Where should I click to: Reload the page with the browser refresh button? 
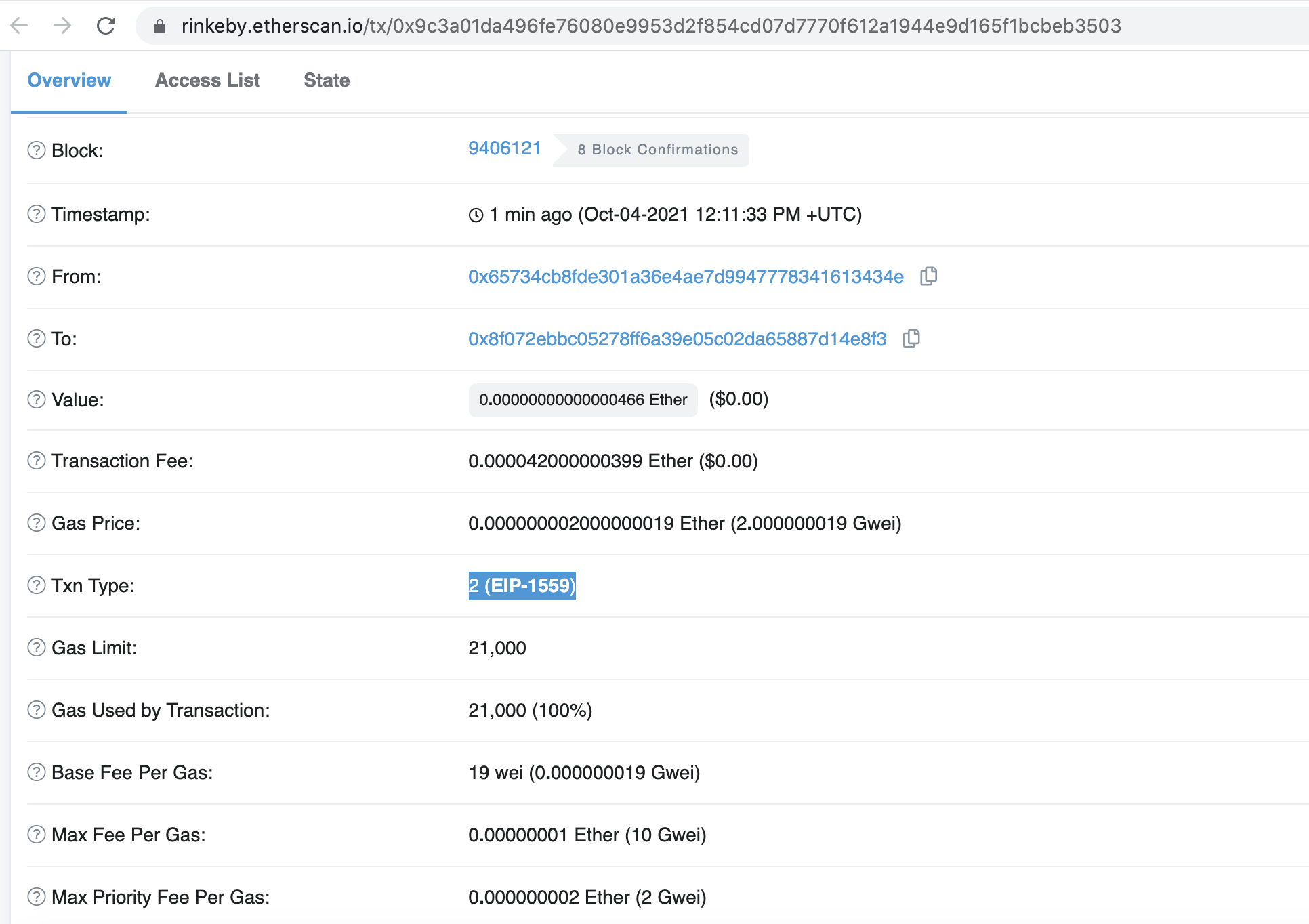pos(106,26)
